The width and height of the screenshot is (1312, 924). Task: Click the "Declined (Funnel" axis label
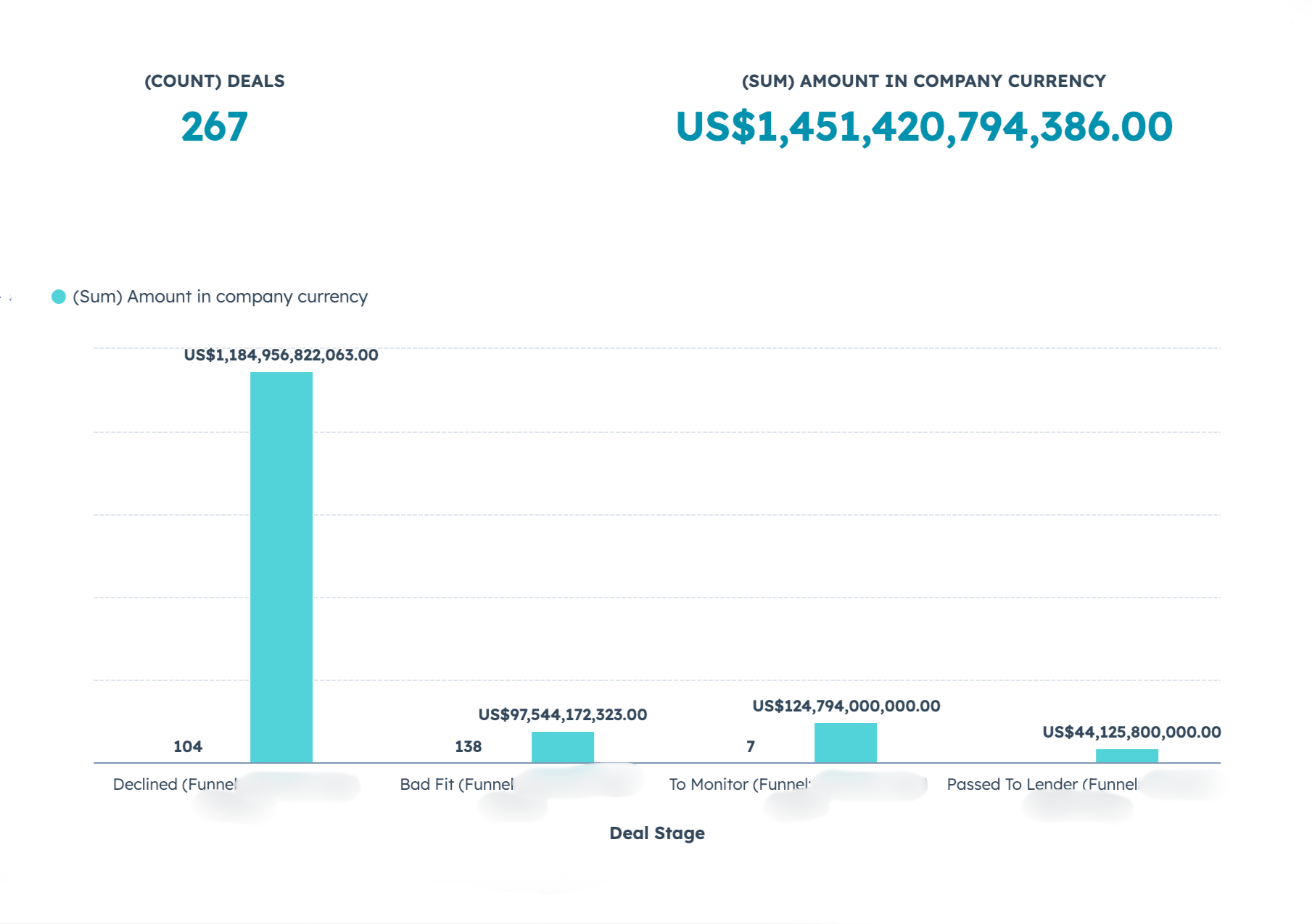pos(175,784)
